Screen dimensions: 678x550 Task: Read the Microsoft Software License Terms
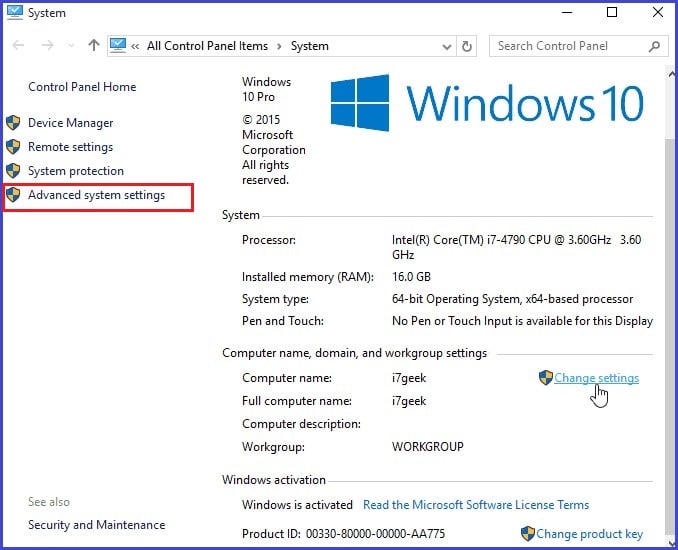click(476, 505)
